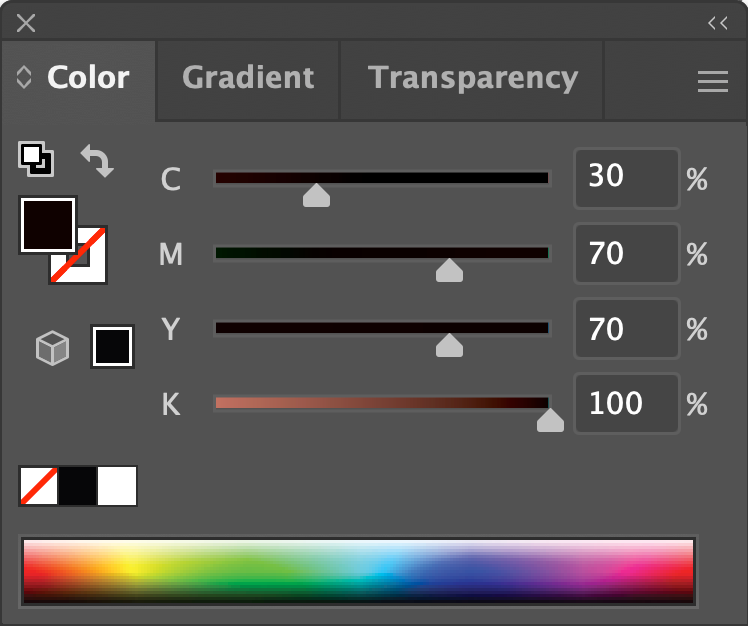Swap fill and stroke colors arrow
This screenshot has width=748, height=626.
(x=97, y=160)
